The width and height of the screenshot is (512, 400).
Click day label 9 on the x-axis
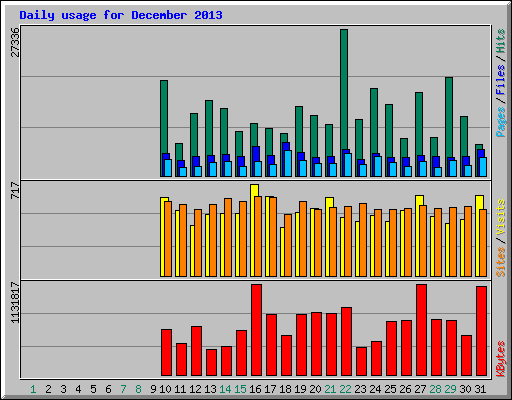[x=153, y=389]
